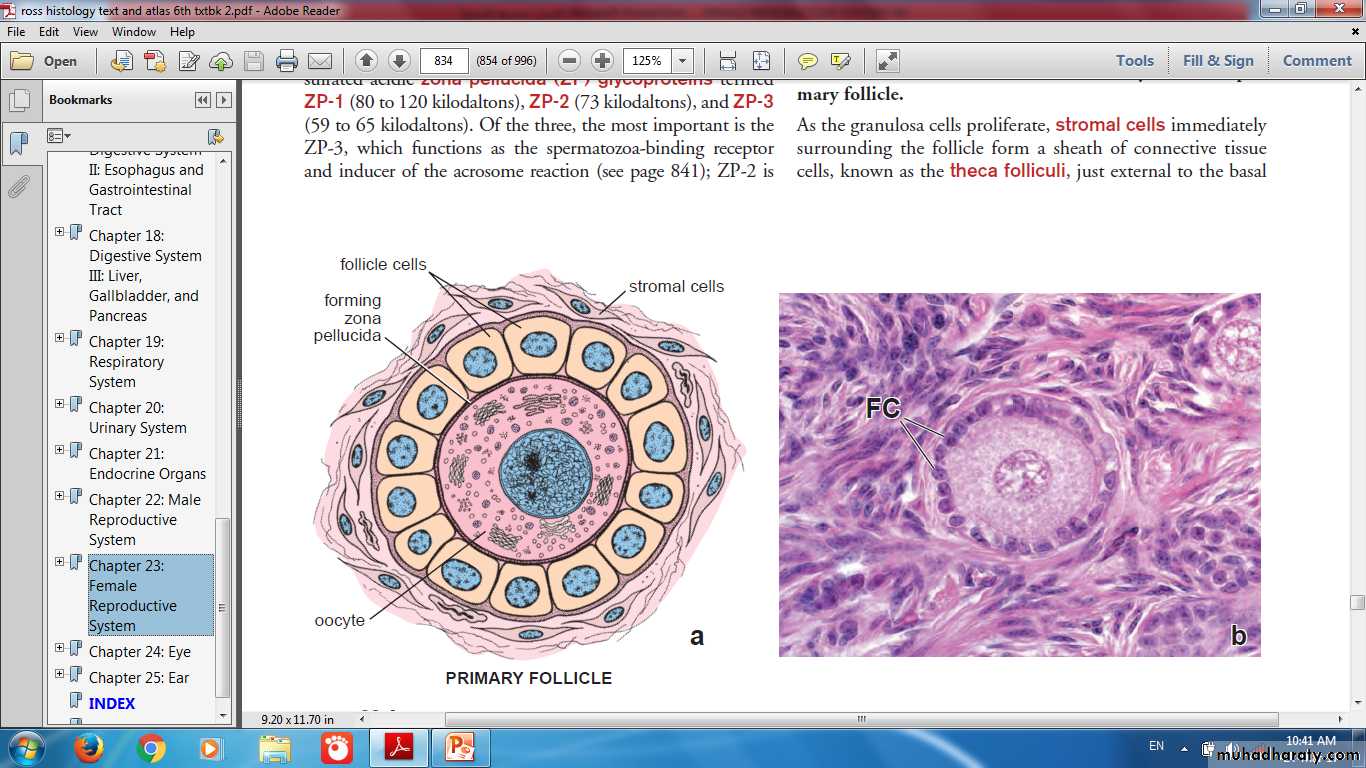Click the email envelope toolbar icon
1366x768 pixels.
[320, 61]
